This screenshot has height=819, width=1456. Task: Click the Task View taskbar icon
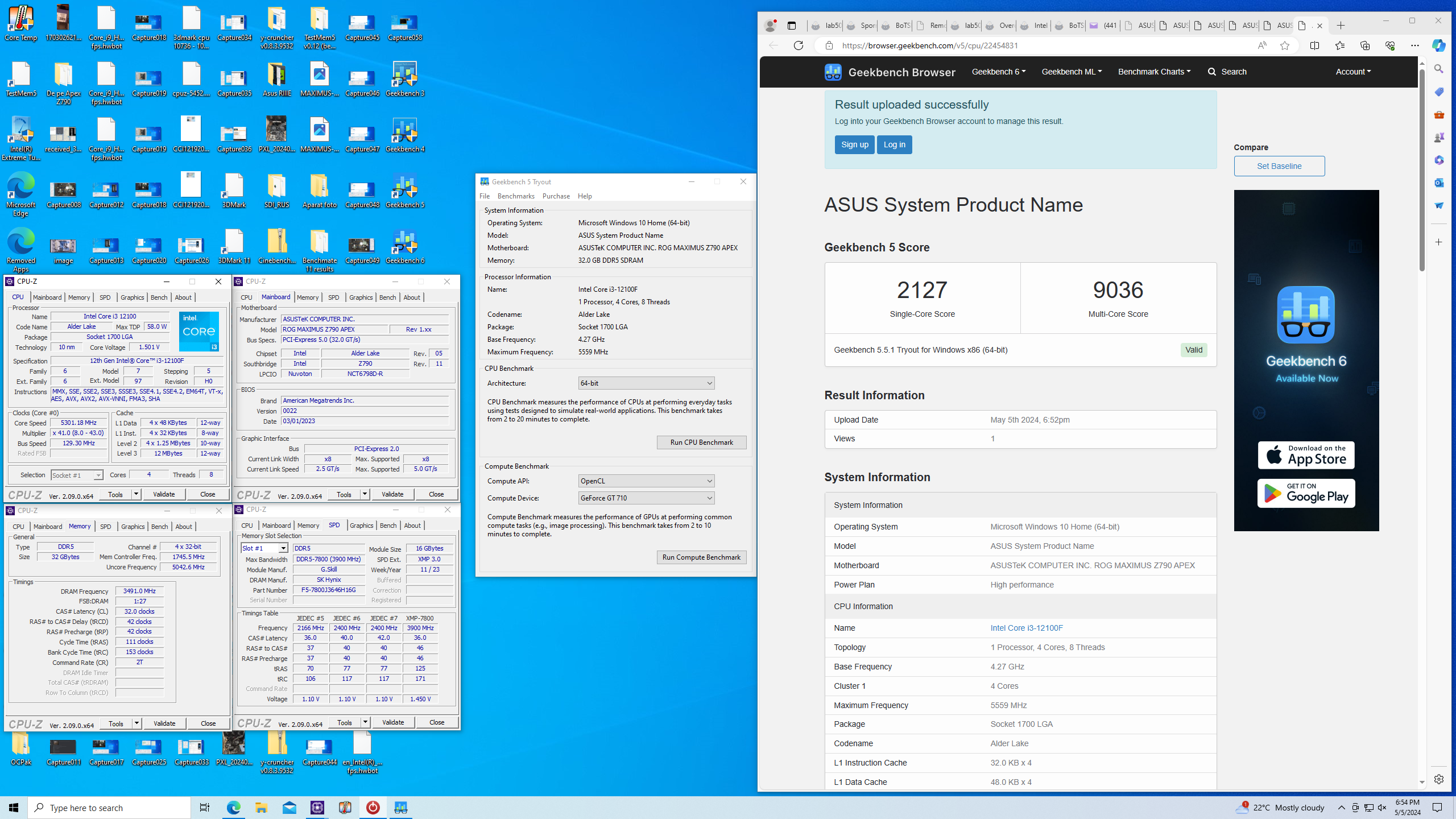click(x=205, y=808)
